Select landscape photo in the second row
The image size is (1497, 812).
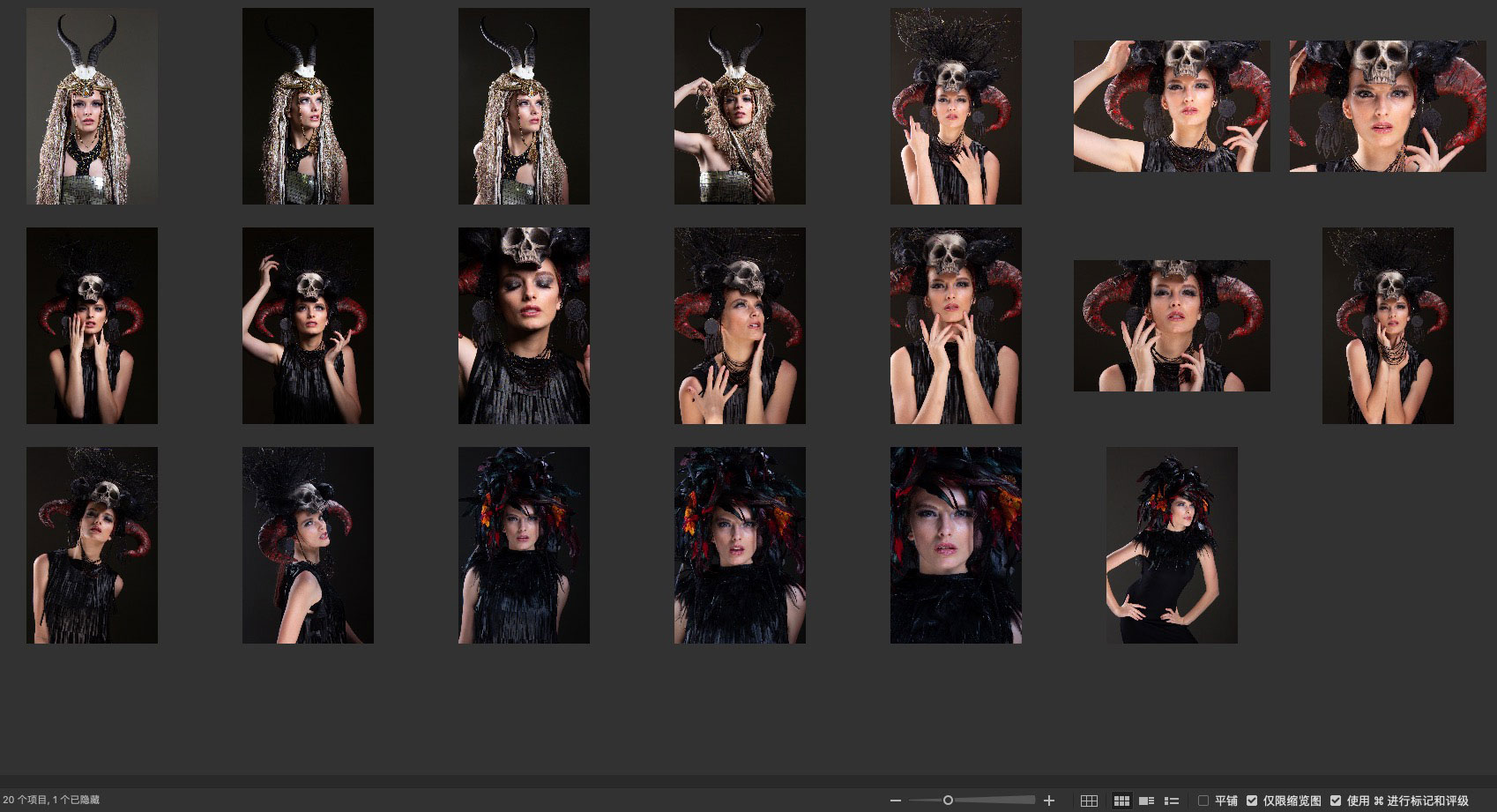tap(1172, 325)
